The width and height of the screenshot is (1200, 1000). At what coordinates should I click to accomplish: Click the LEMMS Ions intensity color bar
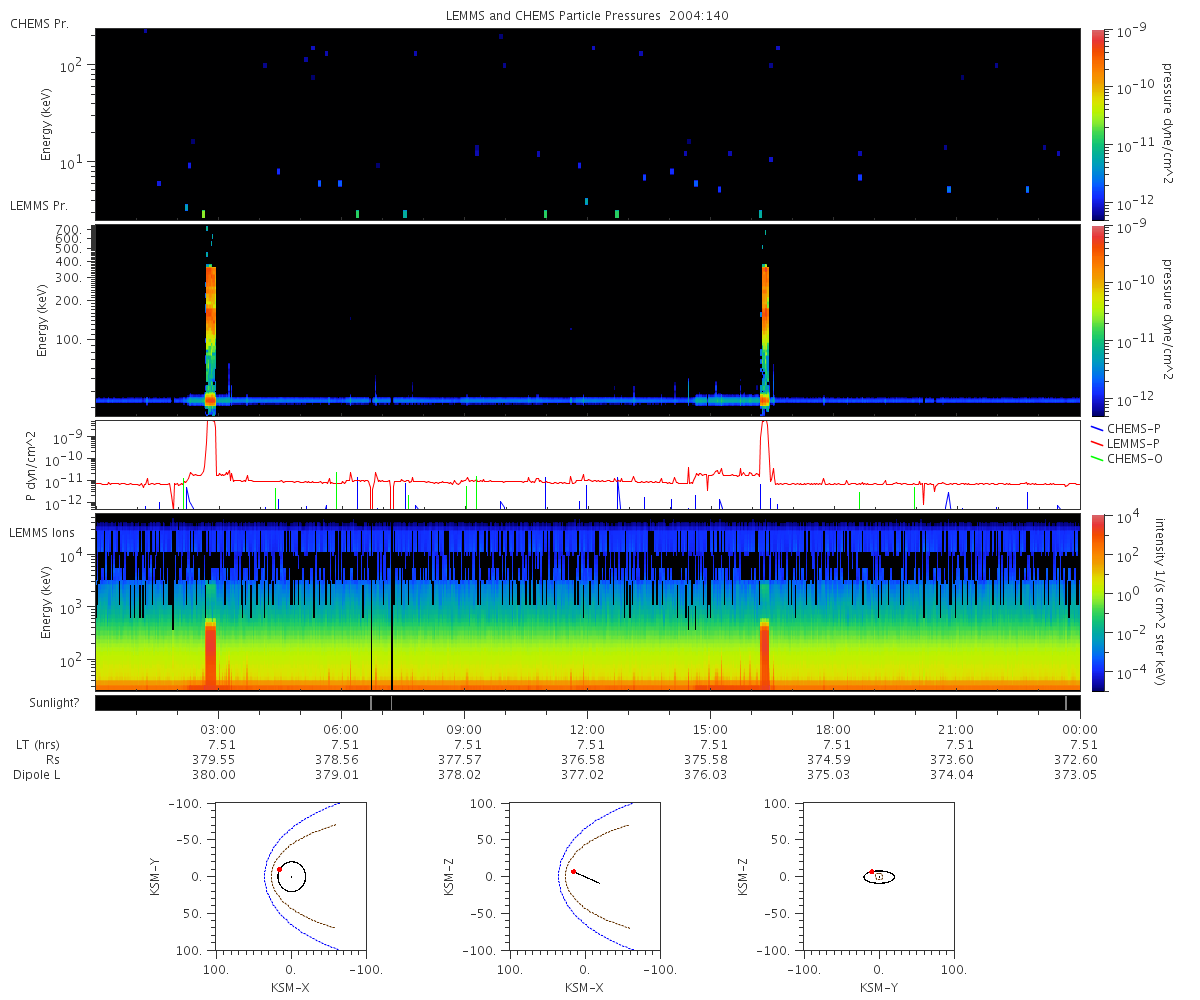pos(1098,602)
